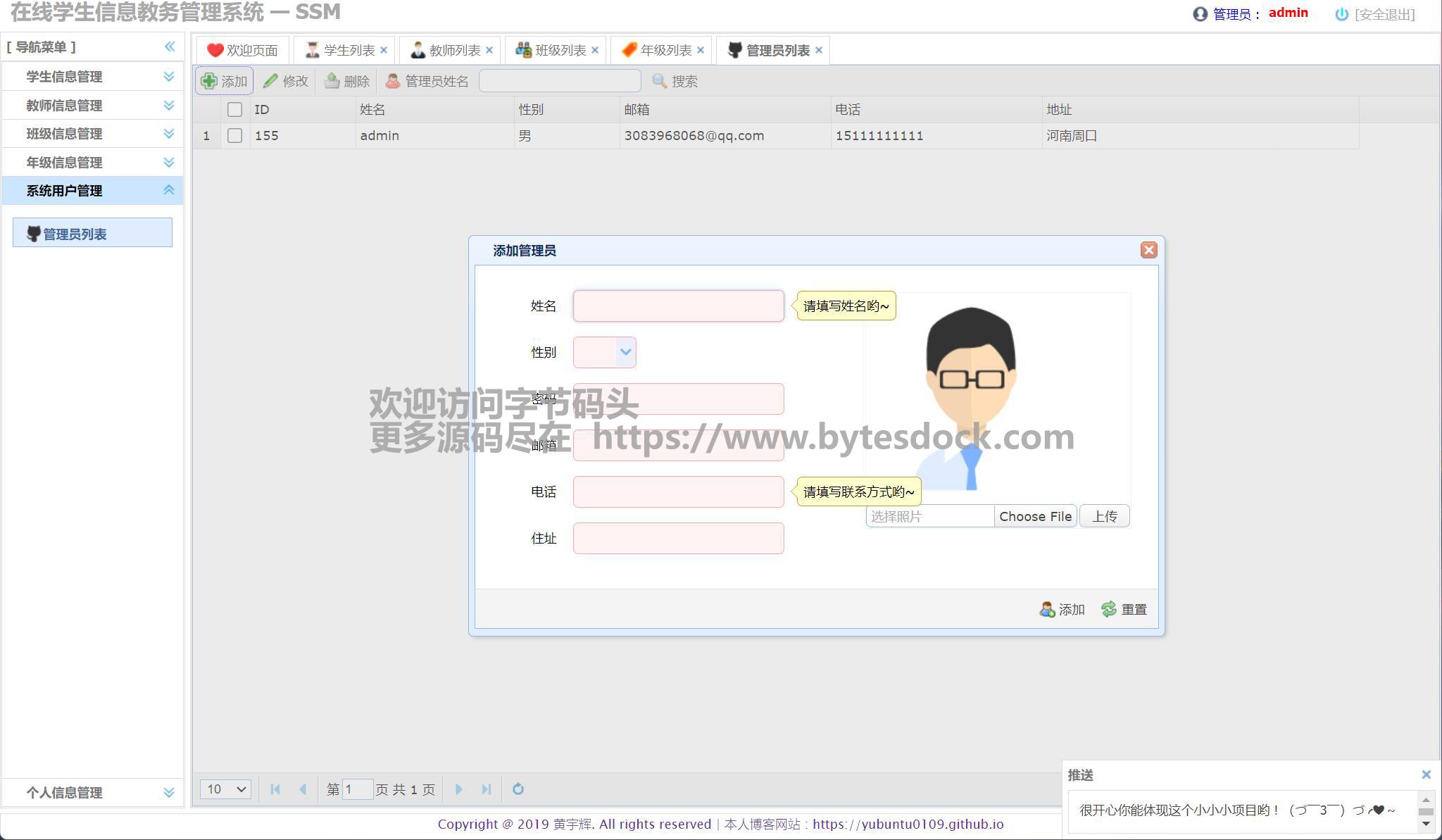The width and height of the screenshot is (1442, 840).
Task: Click the Delete (删除) toolbar icon
Action: coord(332,81)
